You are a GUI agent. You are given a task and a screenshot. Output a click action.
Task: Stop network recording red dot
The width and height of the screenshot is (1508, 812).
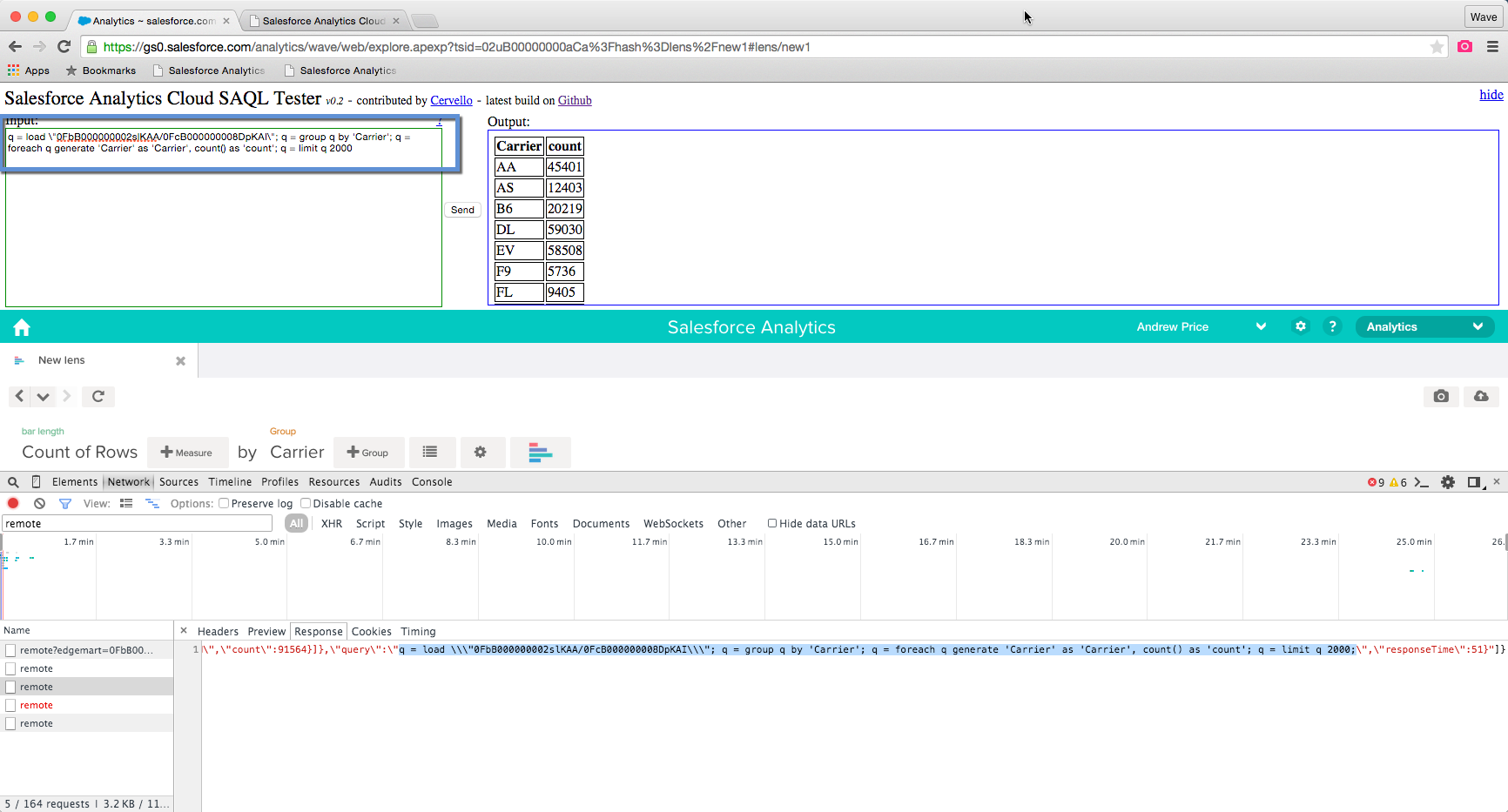pos(13,503)
